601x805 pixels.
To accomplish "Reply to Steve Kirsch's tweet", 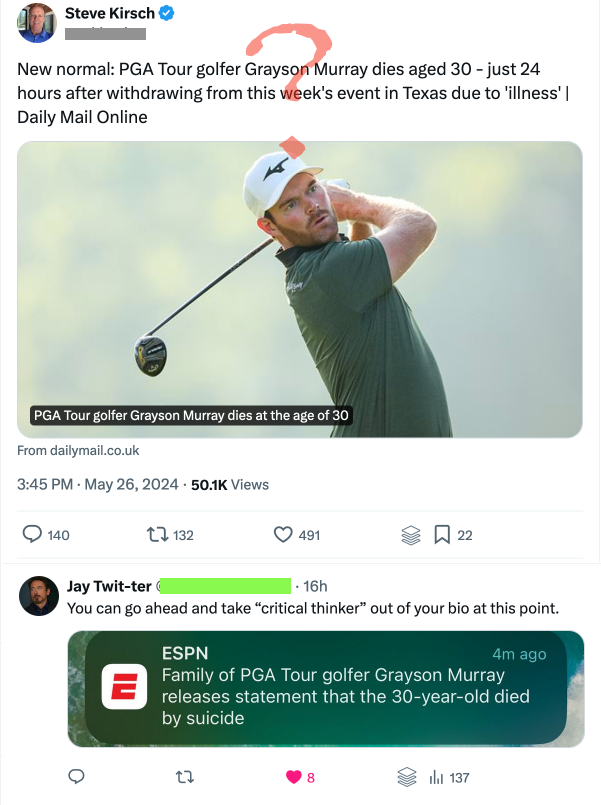I will click(31, 535).
